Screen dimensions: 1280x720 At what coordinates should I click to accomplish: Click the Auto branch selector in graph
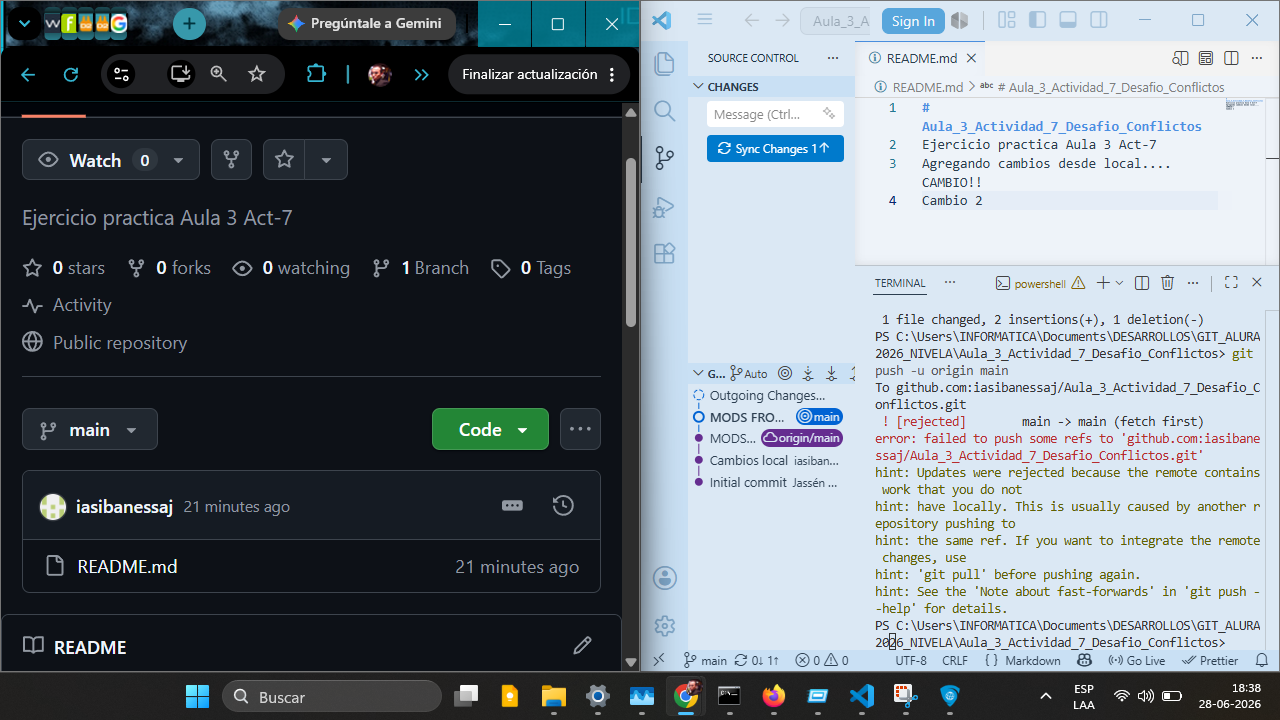click(749, 373)
